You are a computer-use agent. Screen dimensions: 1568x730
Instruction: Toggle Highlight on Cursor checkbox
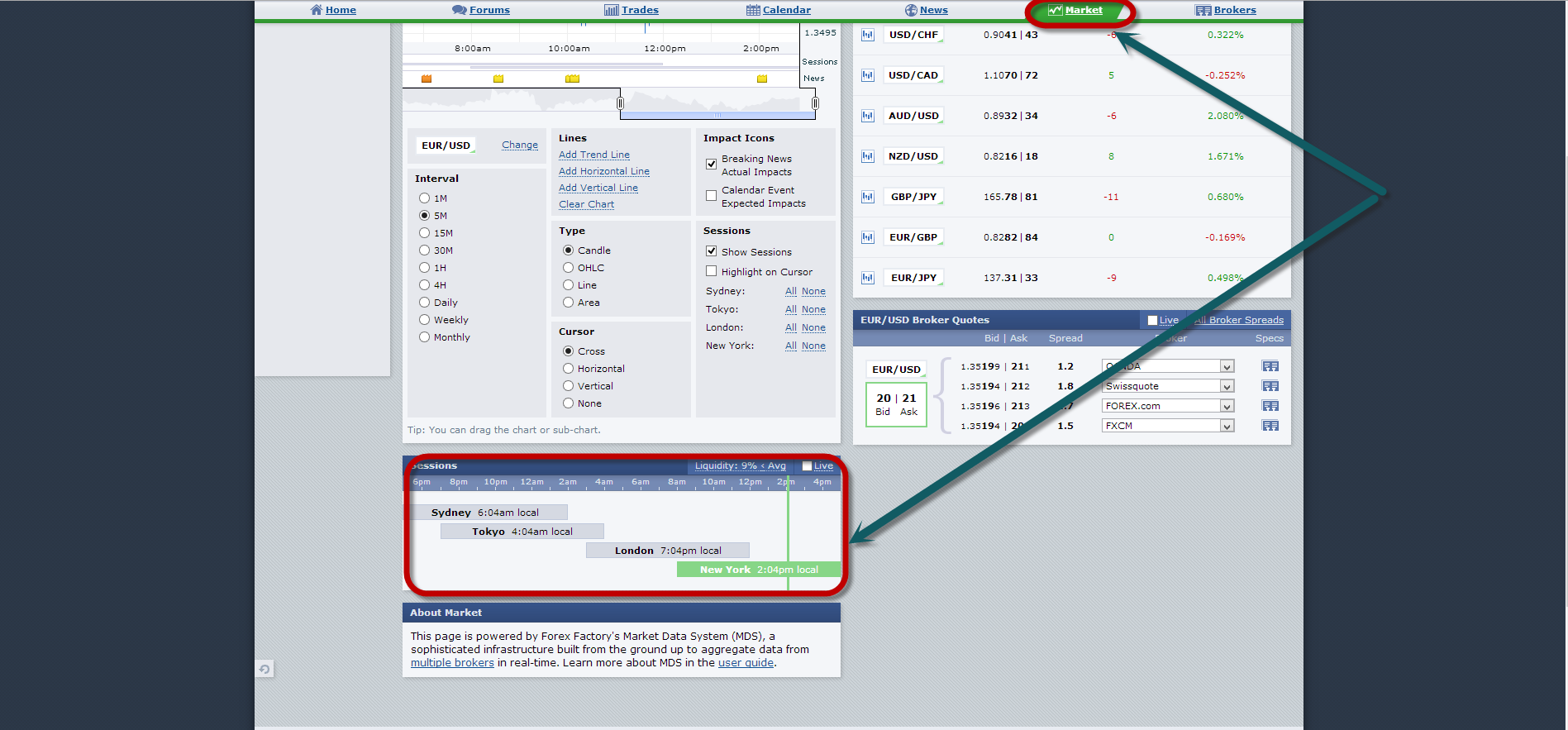[x=711, y=271]
